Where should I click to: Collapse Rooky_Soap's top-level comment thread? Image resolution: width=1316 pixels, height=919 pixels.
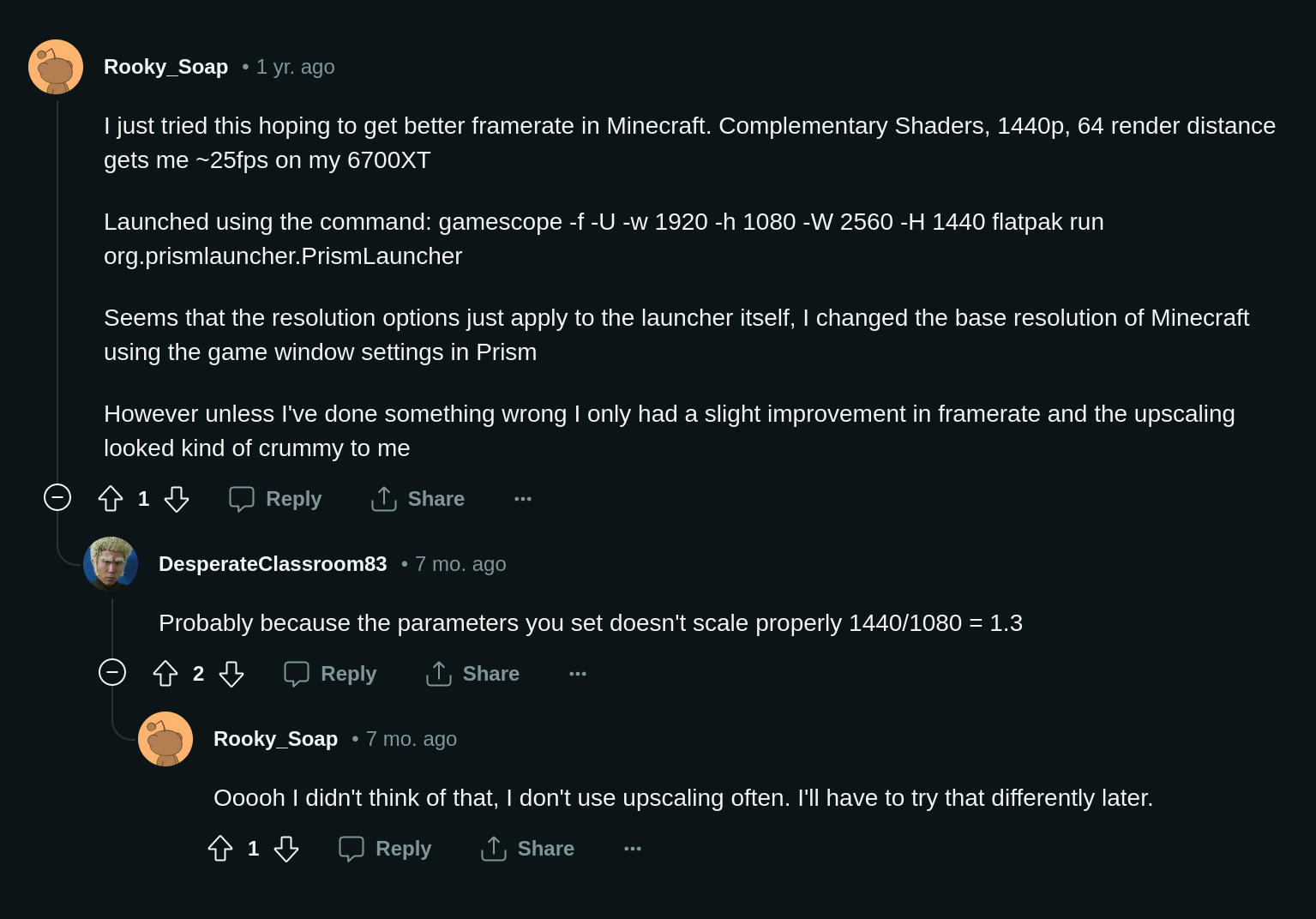click(x=57, y=497)
